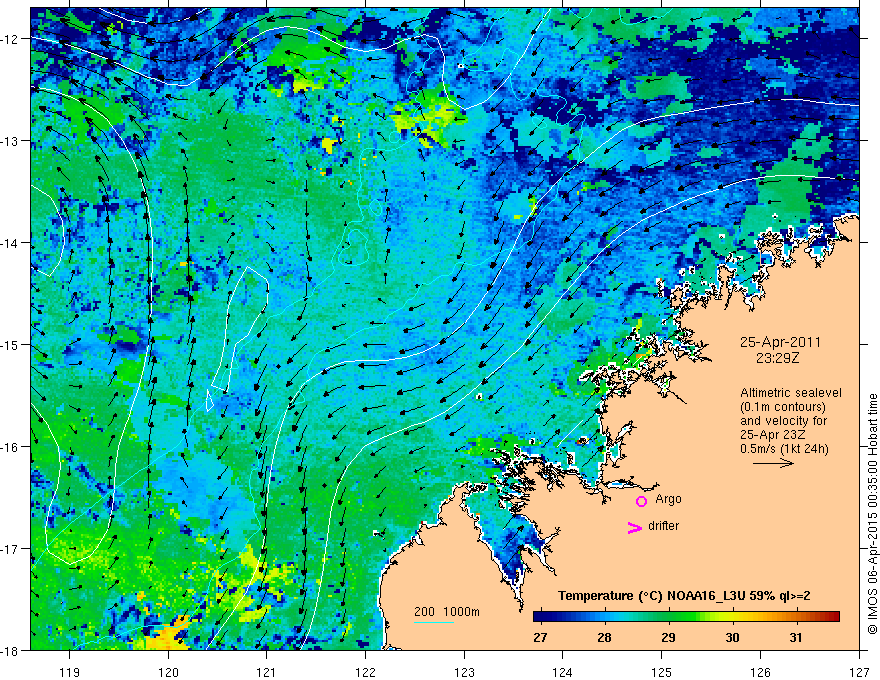Click the color bar label '27'

540,637
